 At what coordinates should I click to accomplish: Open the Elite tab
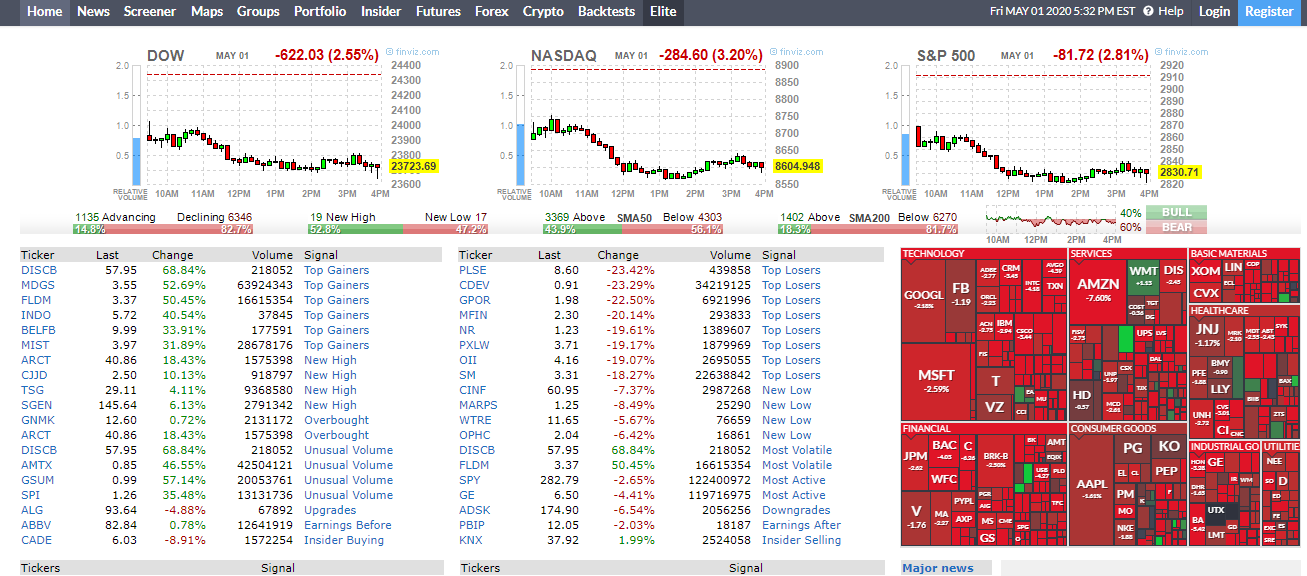[663, 12]
